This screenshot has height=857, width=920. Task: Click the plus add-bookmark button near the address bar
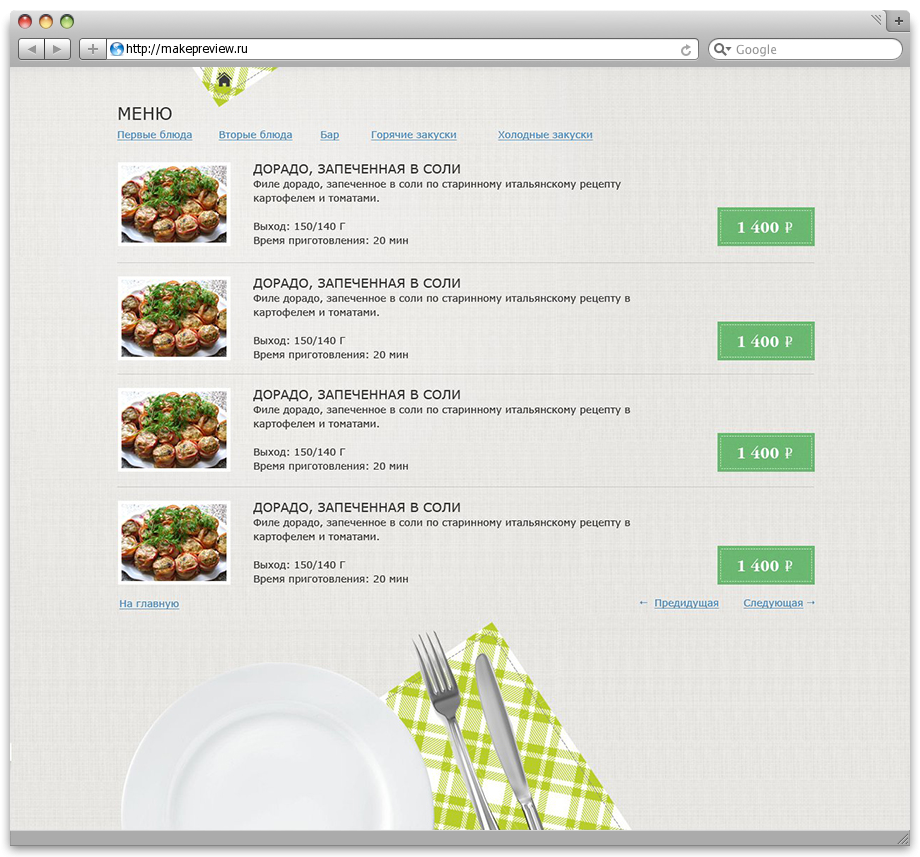tap(93, 49)
